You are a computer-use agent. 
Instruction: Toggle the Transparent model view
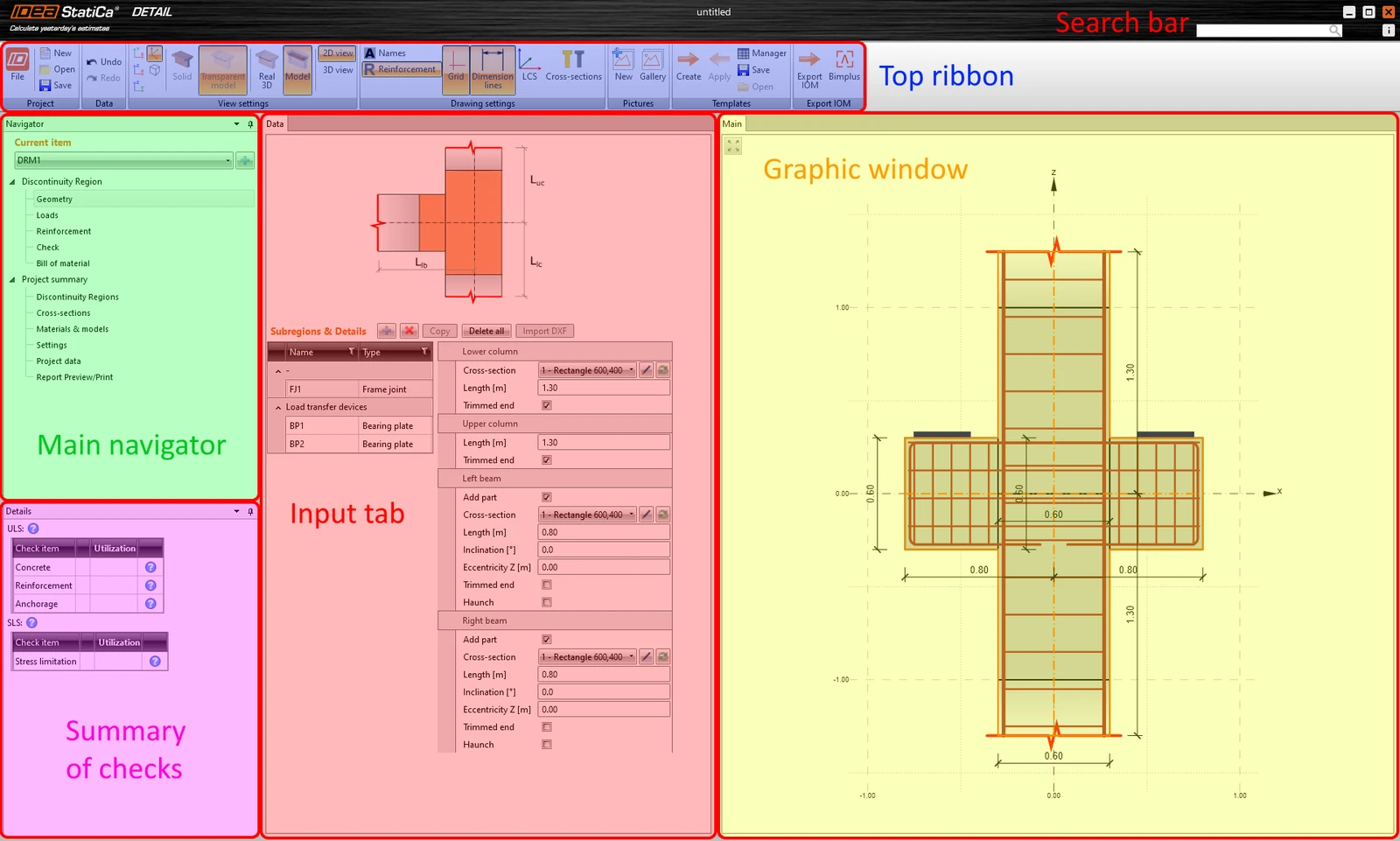coord(223,69)
